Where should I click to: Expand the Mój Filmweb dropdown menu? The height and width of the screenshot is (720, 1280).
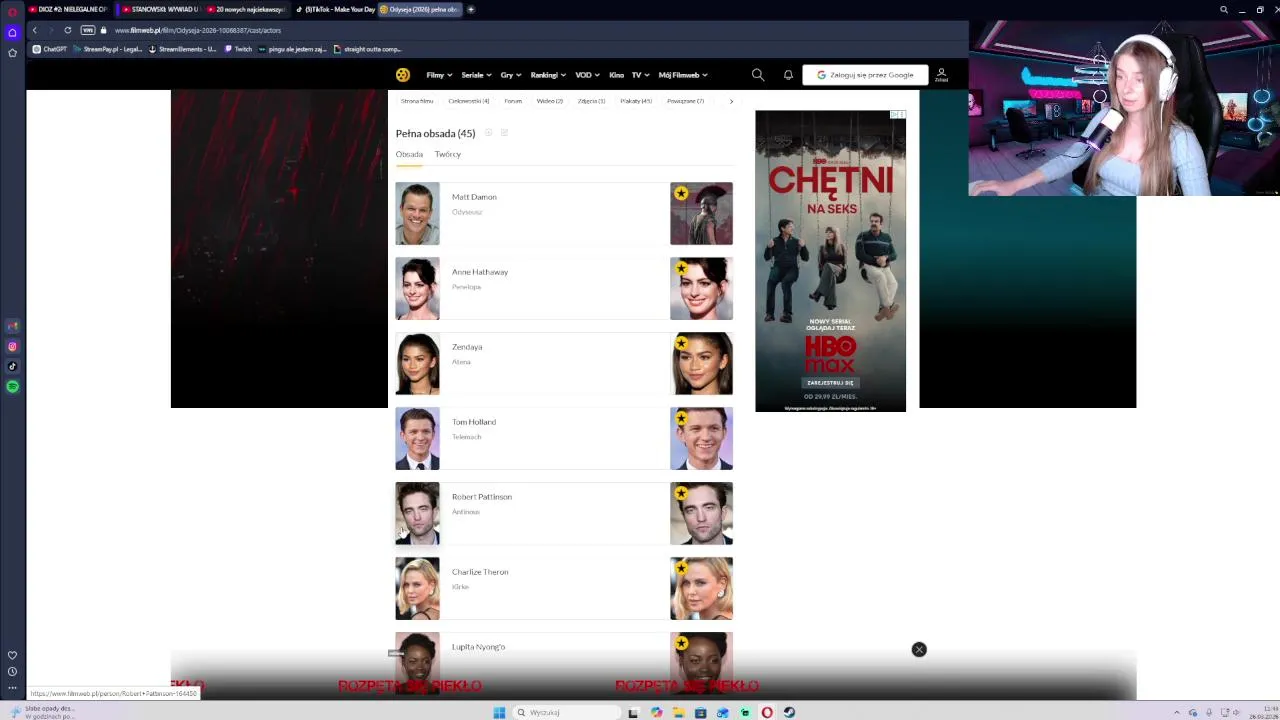pos(683,75)
